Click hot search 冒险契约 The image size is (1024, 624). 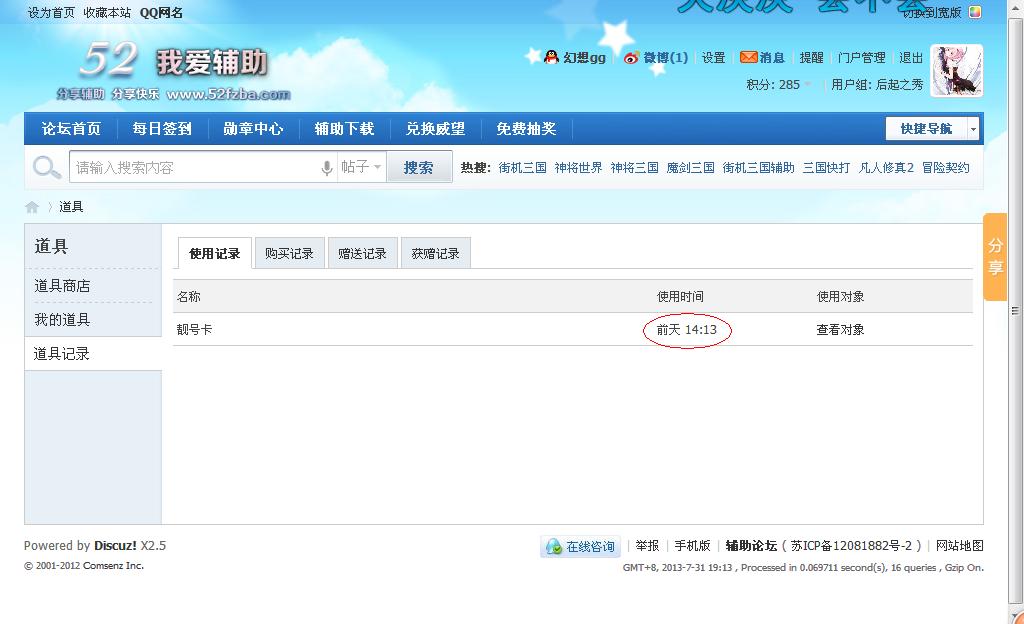pyautogui.click(x=946, y=168)
